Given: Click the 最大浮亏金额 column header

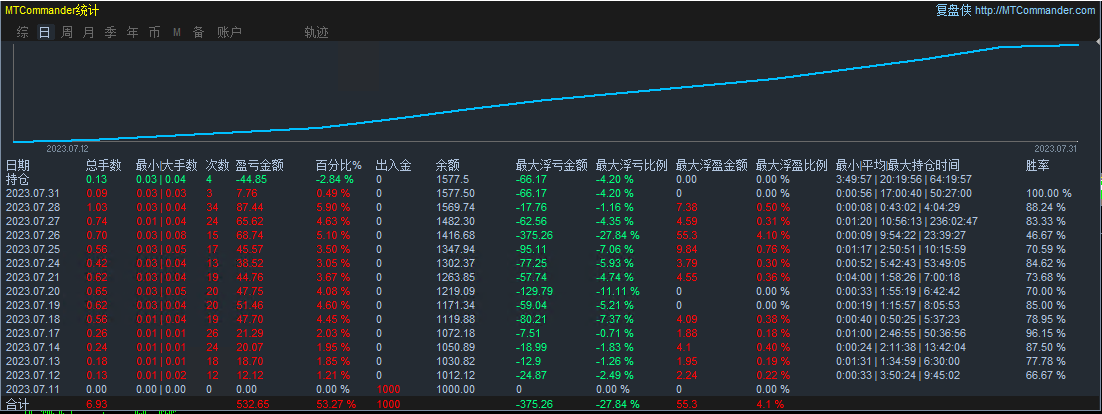Looking at the screenshot, I should coord(550,165).
